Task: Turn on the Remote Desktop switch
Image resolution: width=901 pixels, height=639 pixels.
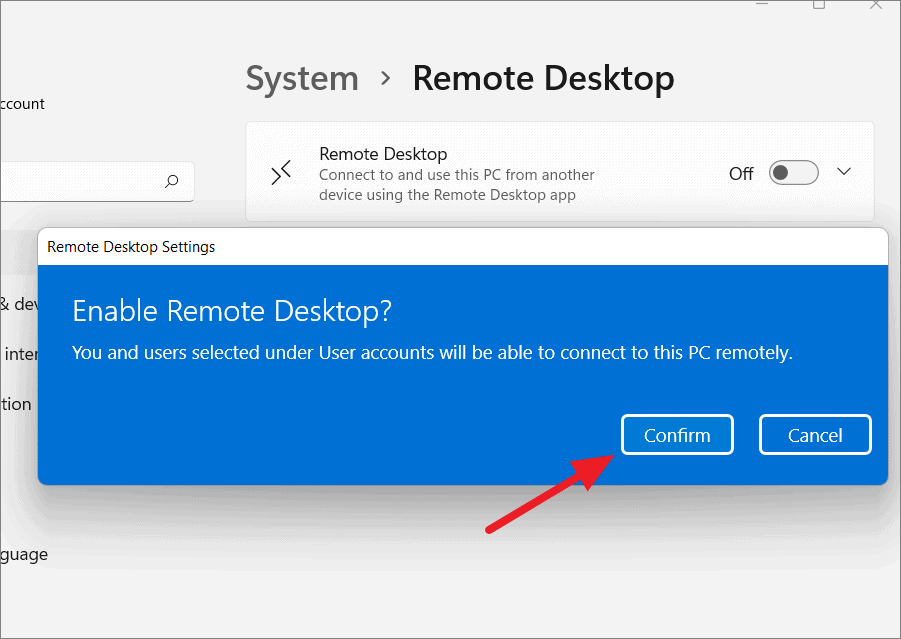Action: point(793,172)
